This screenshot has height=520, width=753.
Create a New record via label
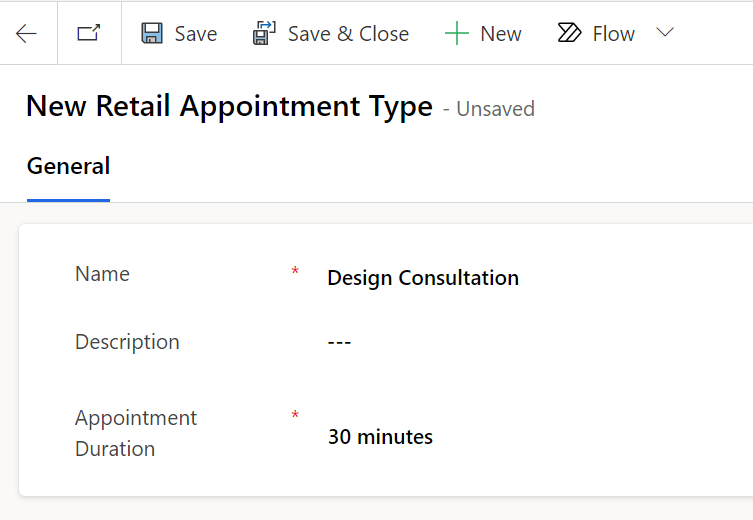coord(501,34)
